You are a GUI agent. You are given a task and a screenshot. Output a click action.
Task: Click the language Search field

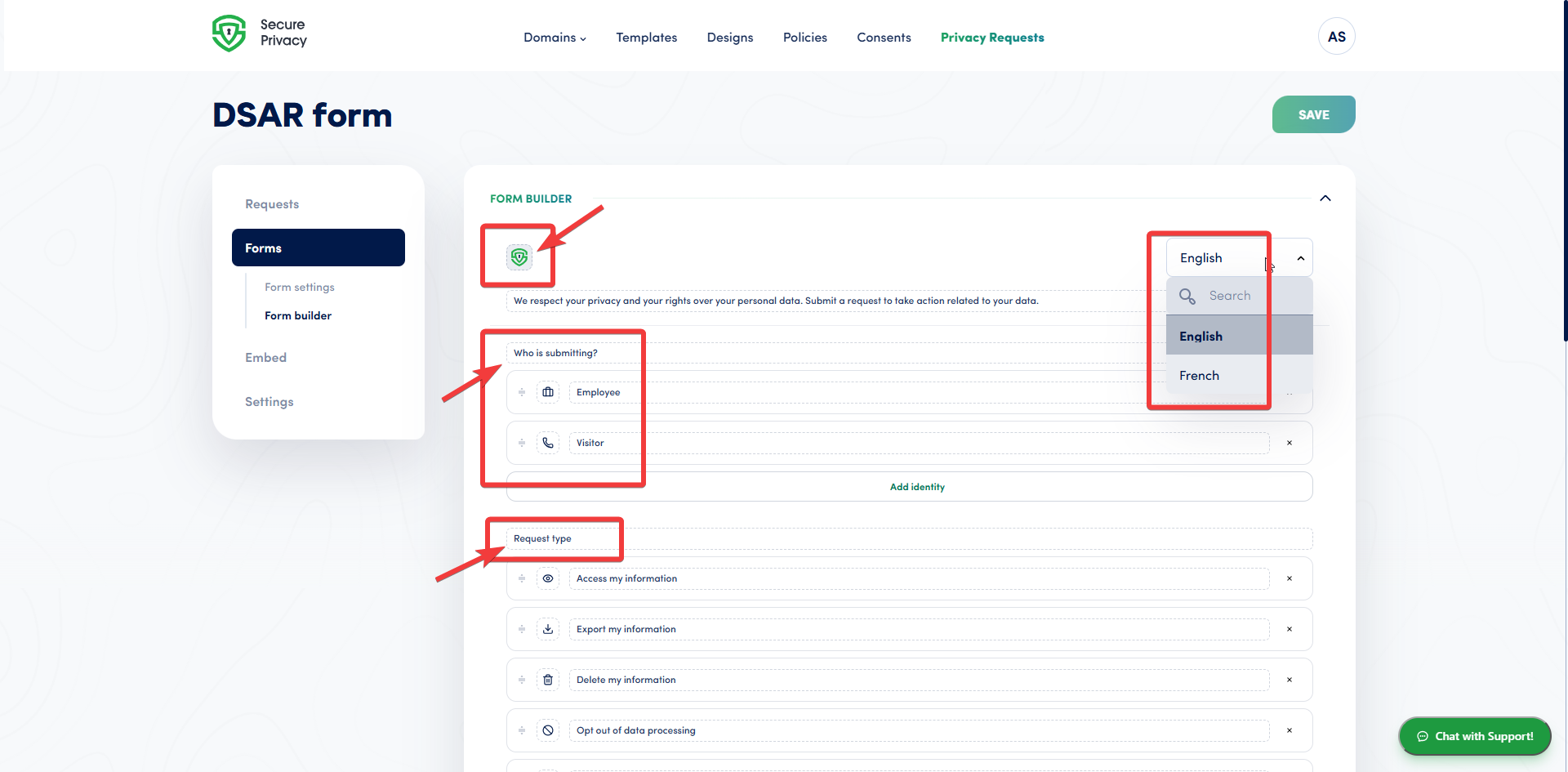pos(1240,296)
